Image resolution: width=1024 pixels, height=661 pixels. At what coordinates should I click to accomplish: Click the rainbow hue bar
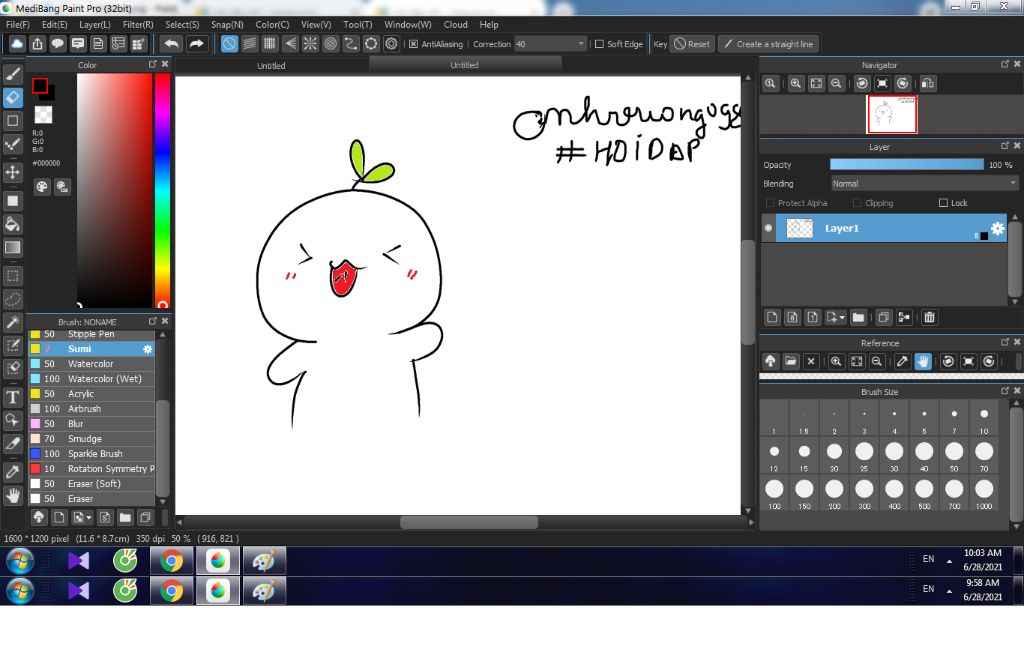coord(163,190)
